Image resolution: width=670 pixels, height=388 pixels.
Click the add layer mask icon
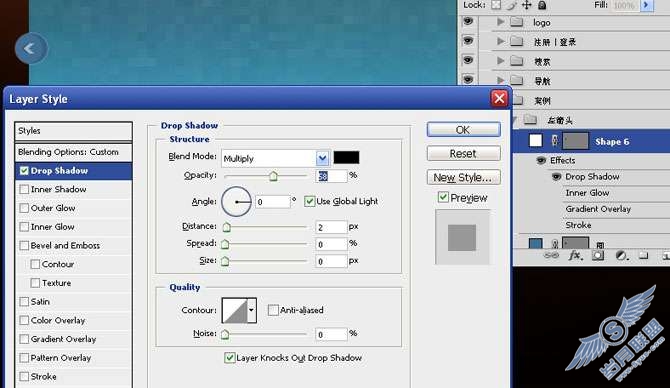(x=598, y=256)
